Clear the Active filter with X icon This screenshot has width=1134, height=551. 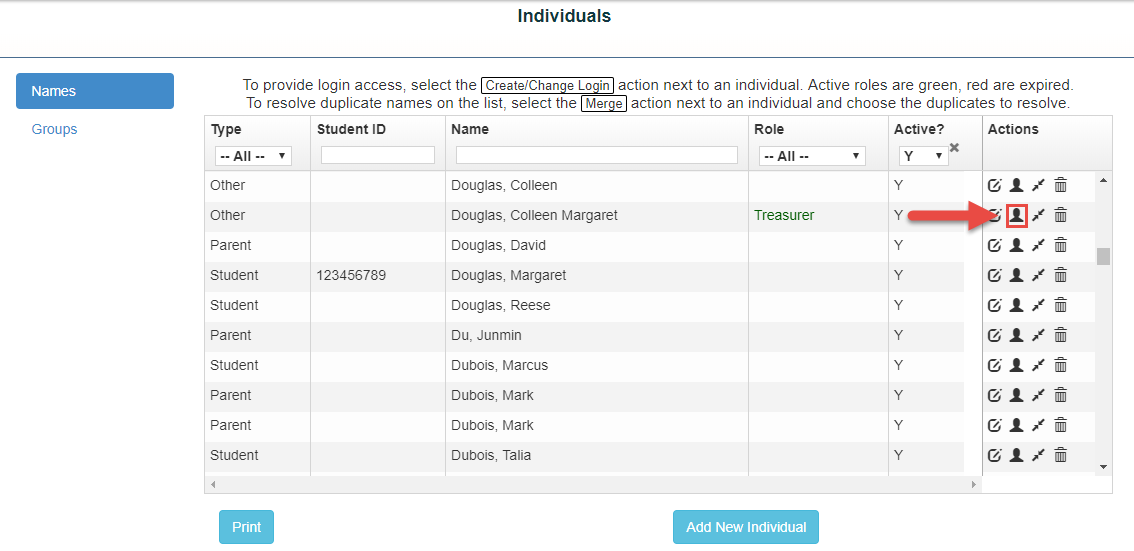954,148
